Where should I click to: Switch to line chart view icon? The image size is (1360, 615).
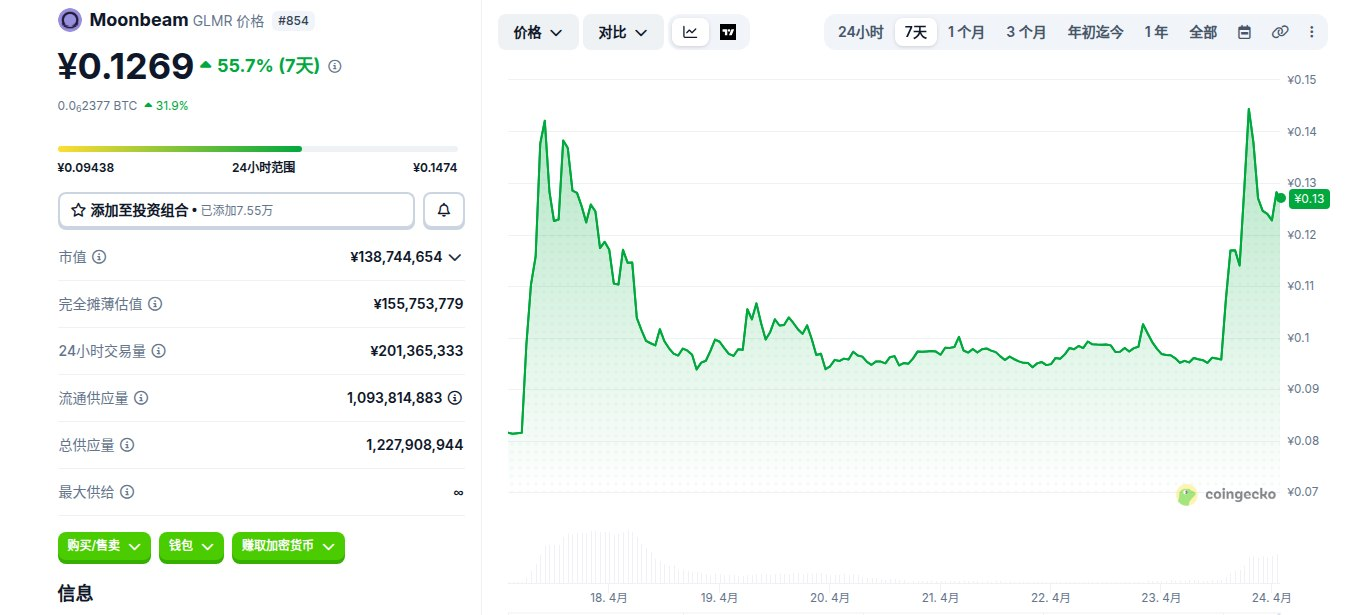[690, 32]
